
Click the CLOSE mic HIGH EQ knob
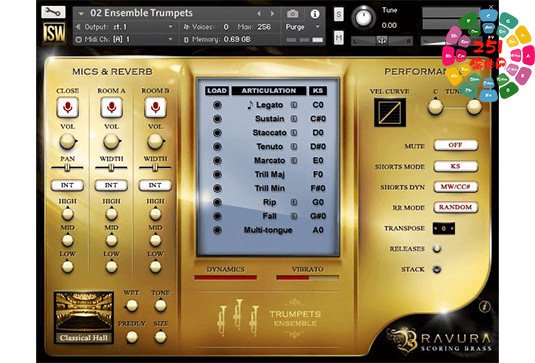point(68,214)
